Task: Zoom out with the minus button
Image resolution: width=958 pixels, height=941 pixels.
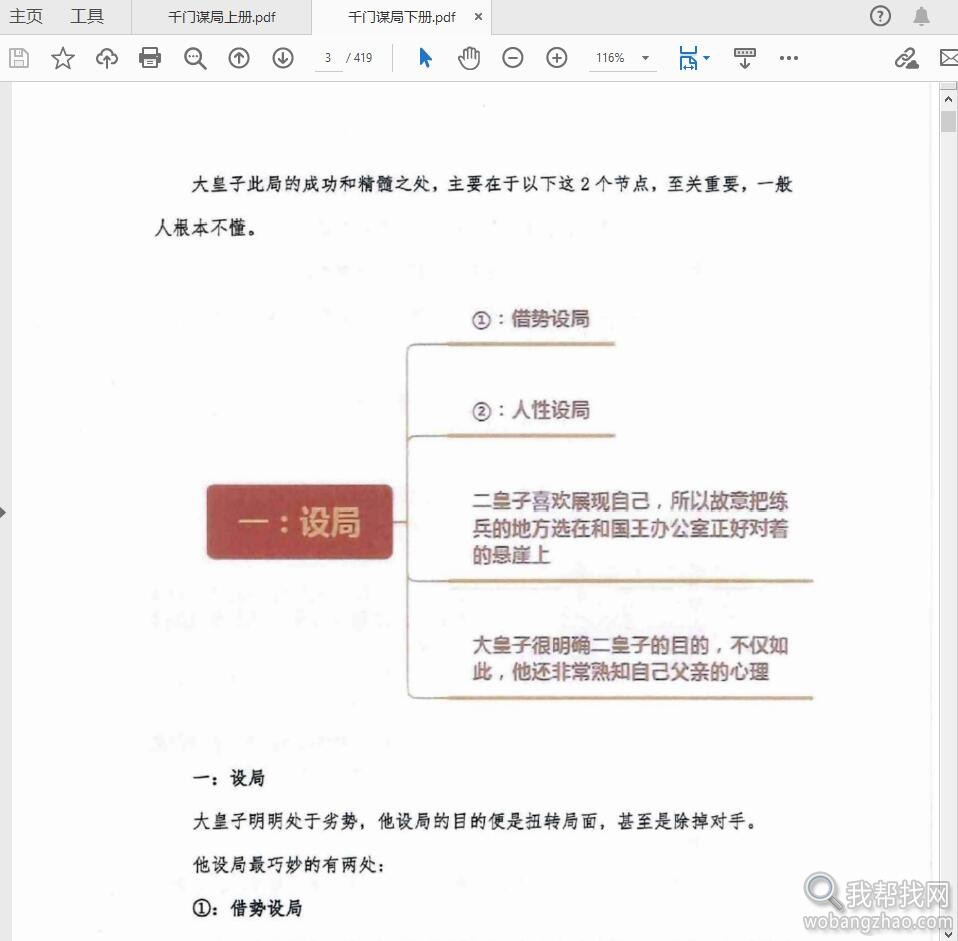Action: pyautogui.click(x=513, y=58)
